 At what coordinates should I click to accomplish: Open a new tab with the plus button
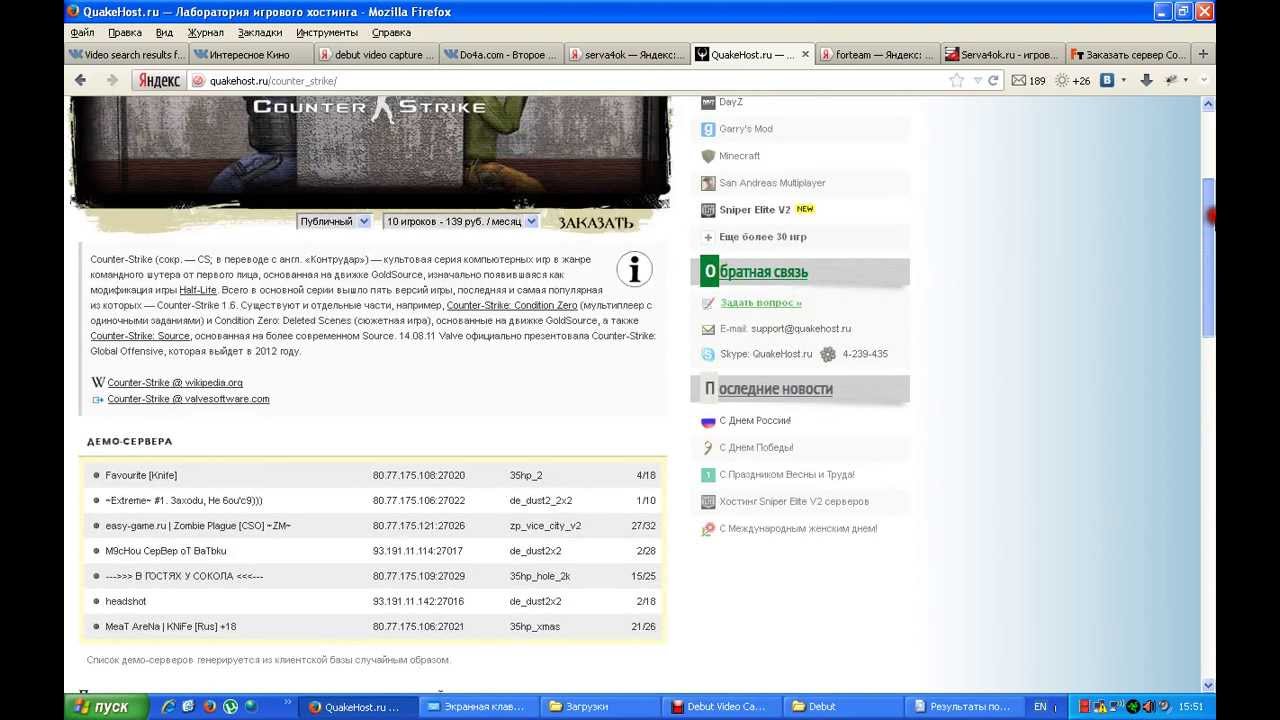(x=1203, y=54)
